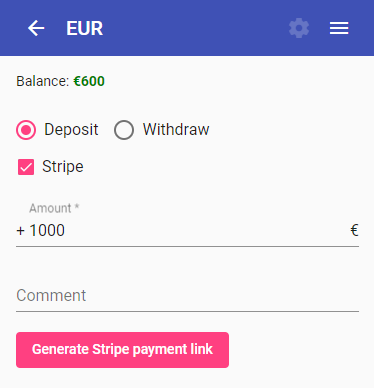
Task: Focus the Amount field containing 1000
Action: coord(187,230)
